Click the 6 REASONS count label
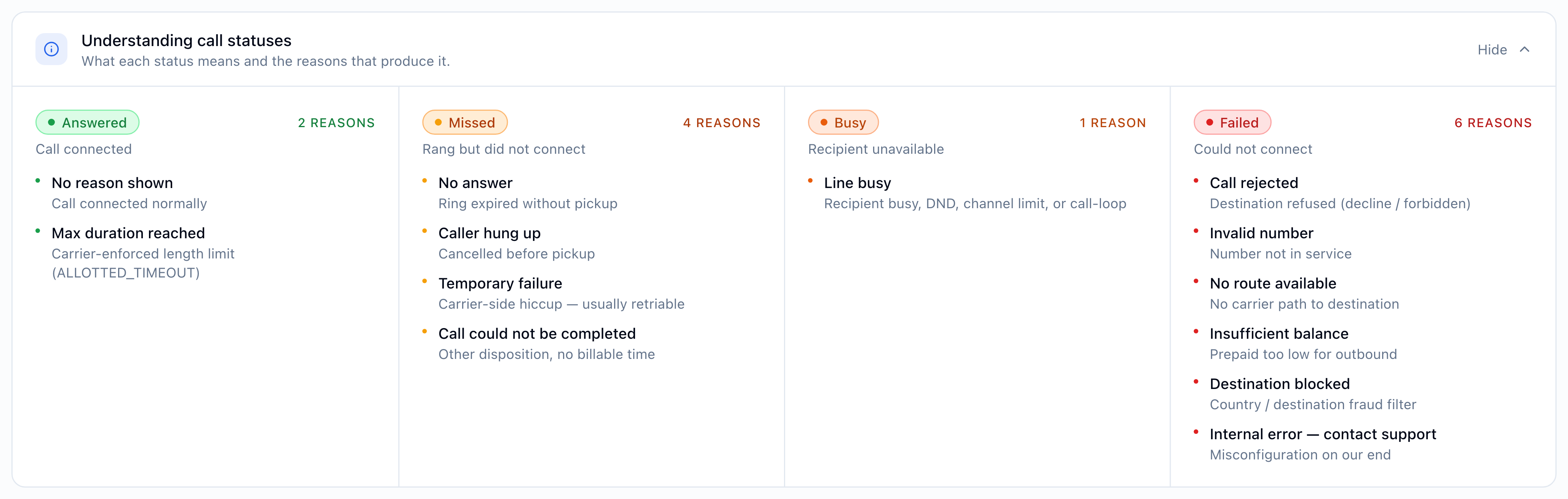This screenshot has width=1568, height=499. (1493, 123)
